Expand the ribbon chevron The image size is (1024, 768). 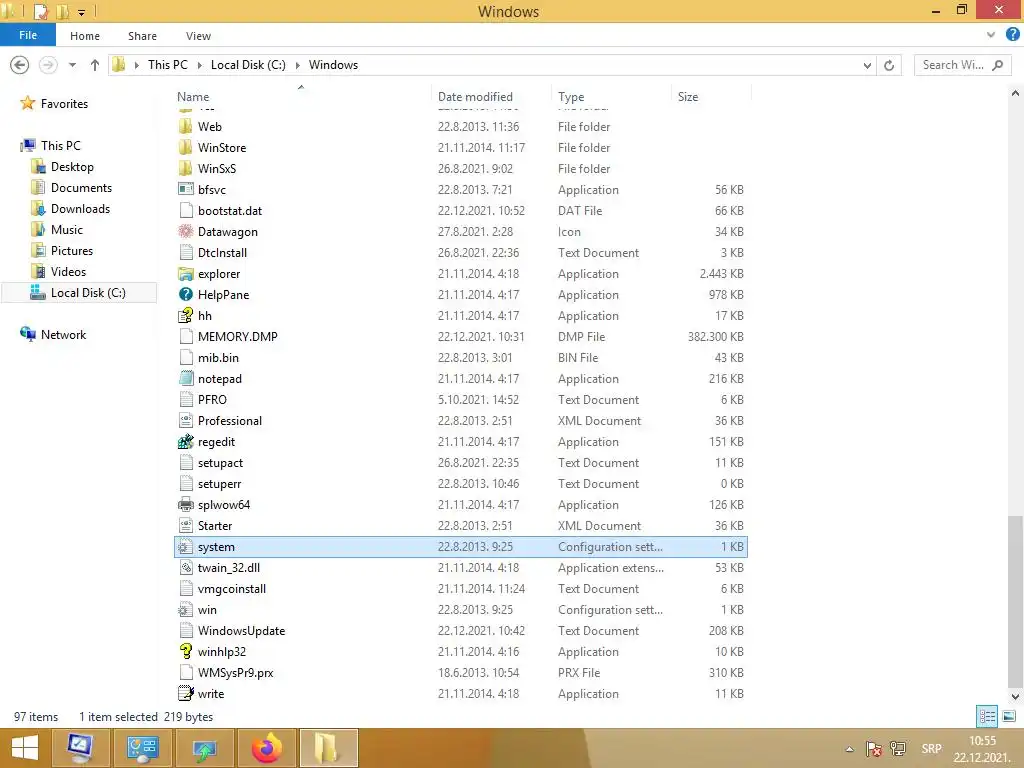coord(991,35)
